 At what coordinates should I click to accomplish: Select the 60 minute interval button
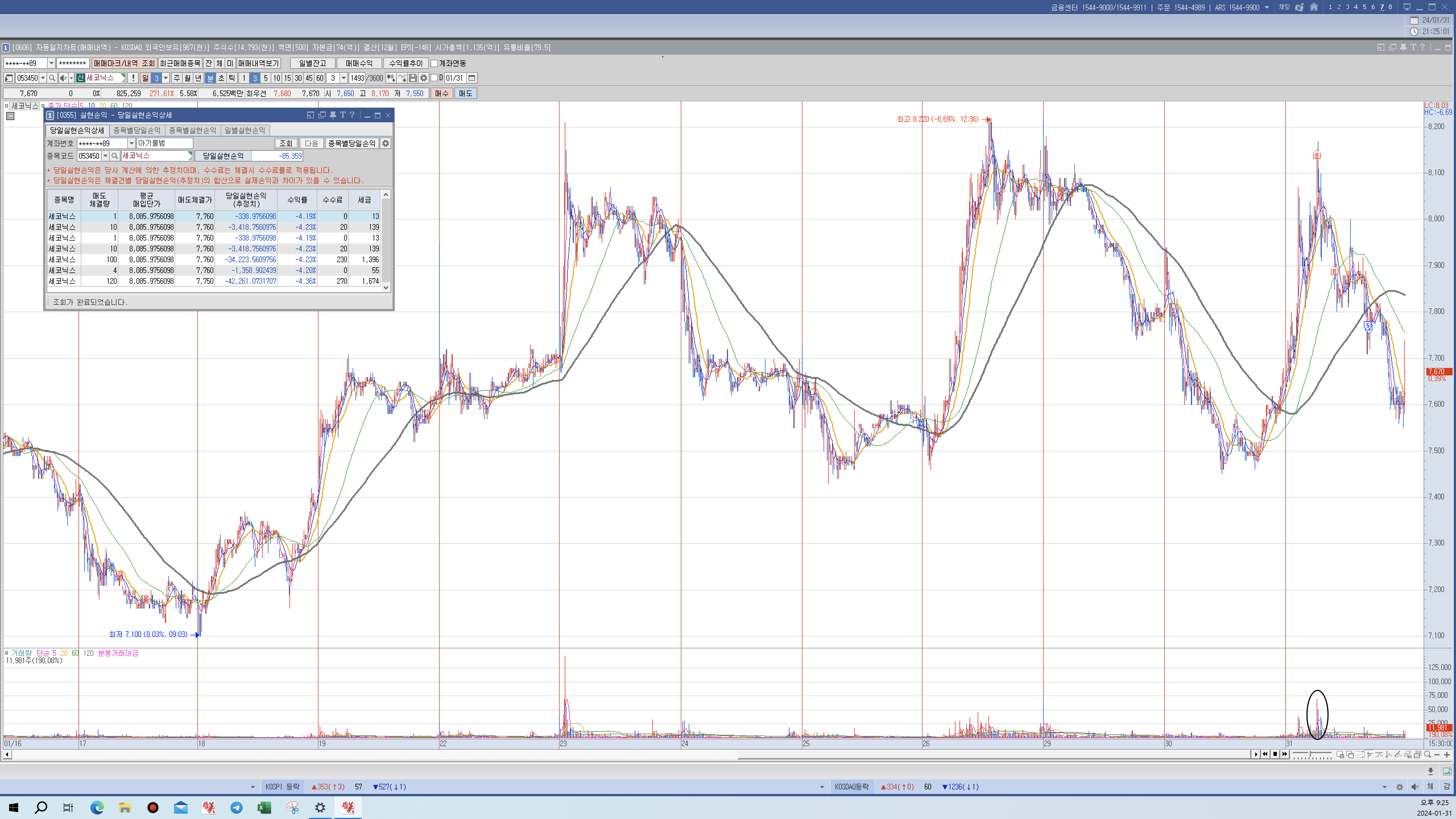pos(320,78)
